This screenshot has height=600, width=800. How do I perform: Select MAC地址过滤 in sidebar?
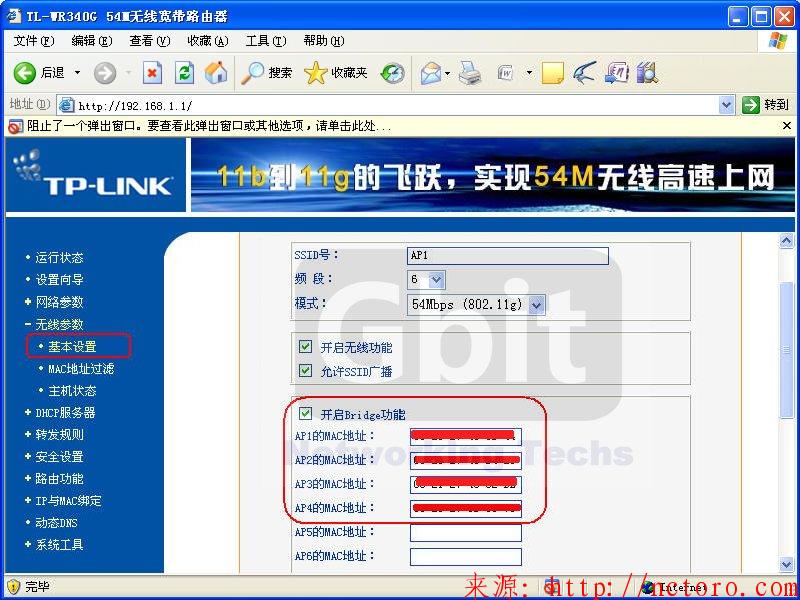click(81, 368)
